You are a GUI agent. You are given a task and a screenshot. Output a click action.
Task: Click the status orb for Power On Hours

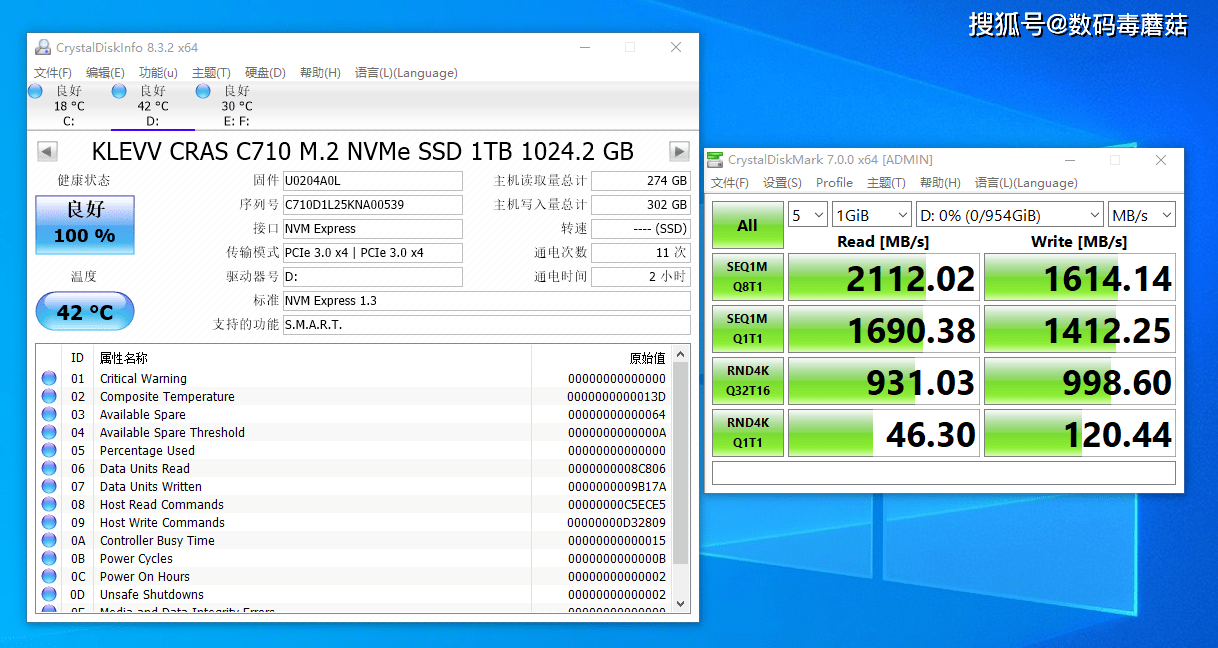tap(49, 577)
